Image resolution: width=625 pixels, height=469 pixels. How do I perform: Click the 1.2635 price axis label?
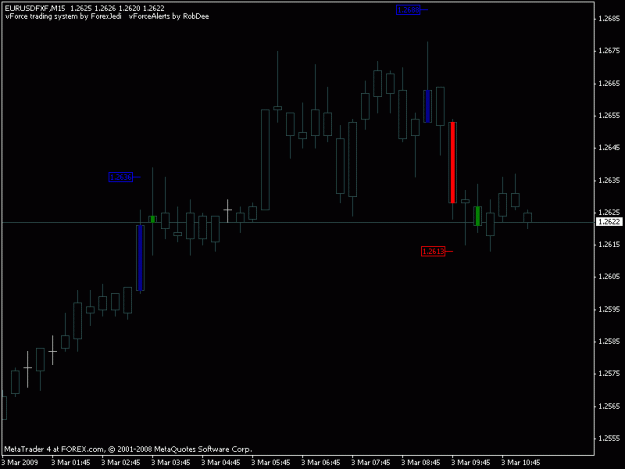(x=609, y=181)
